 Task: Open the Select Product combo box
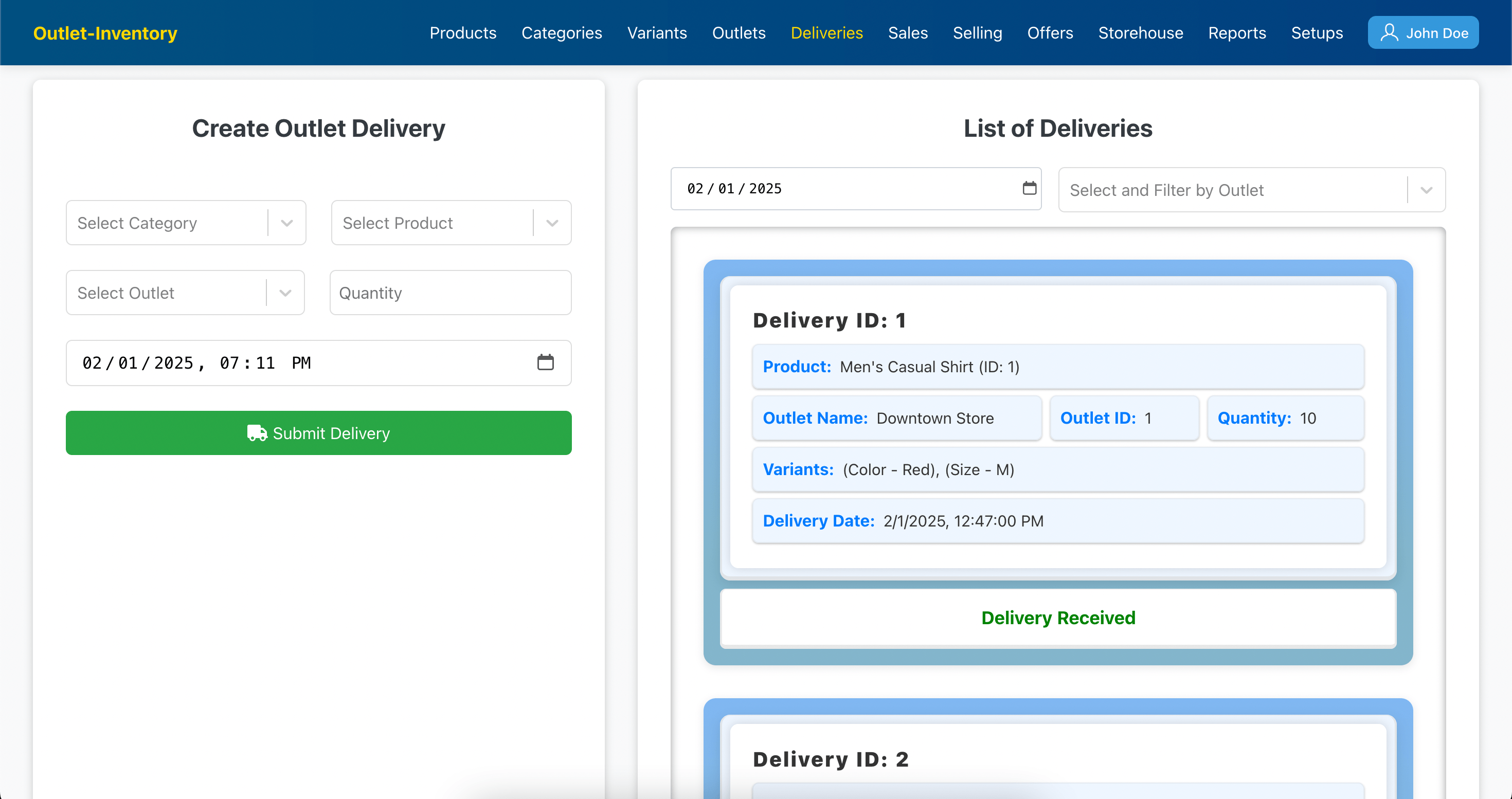click(452, 223)
